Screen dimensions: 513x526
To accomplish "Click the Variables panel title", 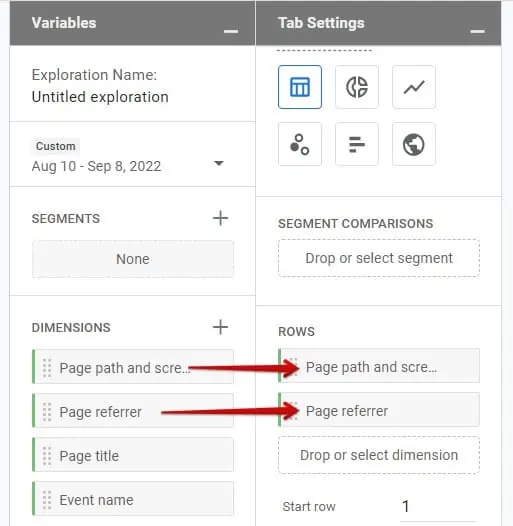I will tap(64, 23).
